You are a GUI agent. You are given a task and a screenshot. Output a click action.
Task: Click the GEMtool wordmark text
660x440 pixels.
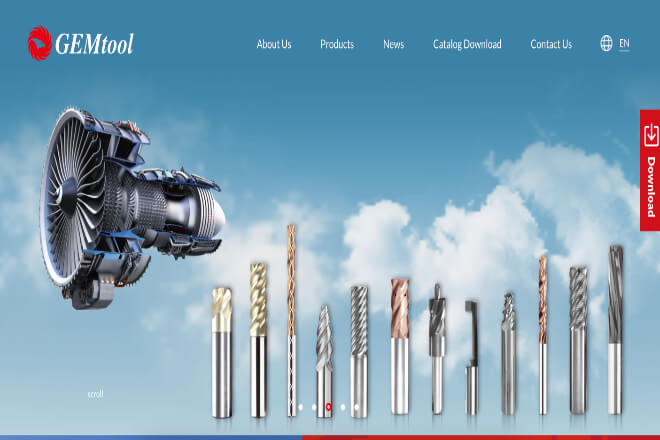click(94, 44)
